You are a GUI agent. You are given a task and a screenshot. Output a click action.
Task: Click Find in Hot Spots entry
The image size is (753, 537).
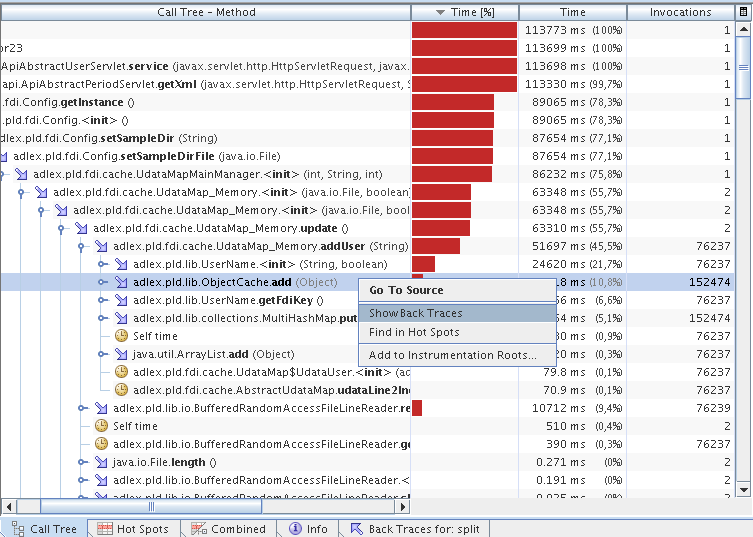point(457,332)
